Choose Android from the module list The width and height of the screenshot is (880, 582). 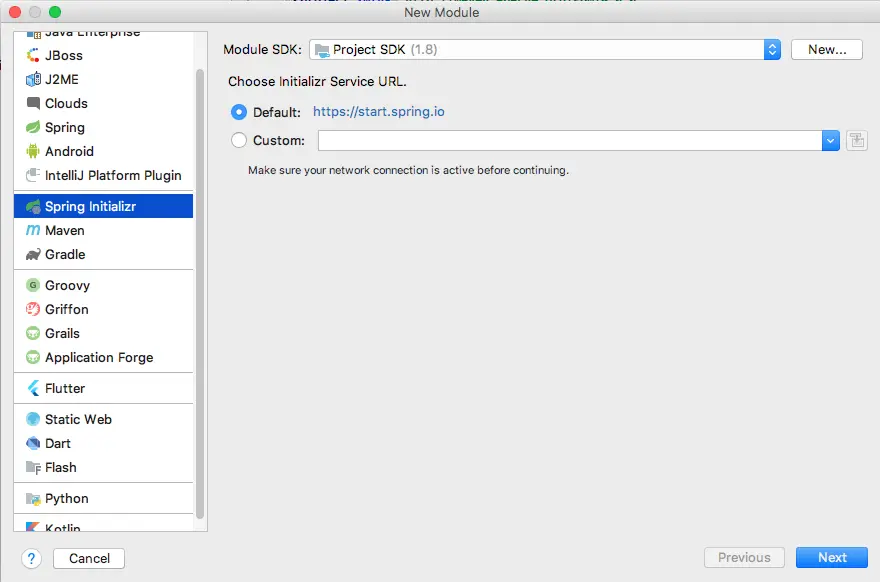point(103,151)
